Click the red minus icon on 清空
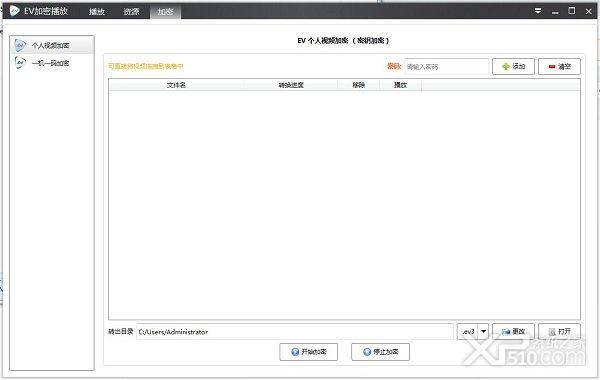Screen dimensions: 600x380 pyautogui.click(x=552, y=67)
